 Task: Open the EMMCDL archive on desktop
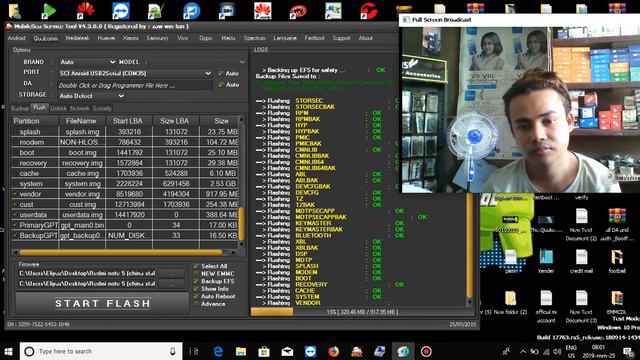point(617,302)
